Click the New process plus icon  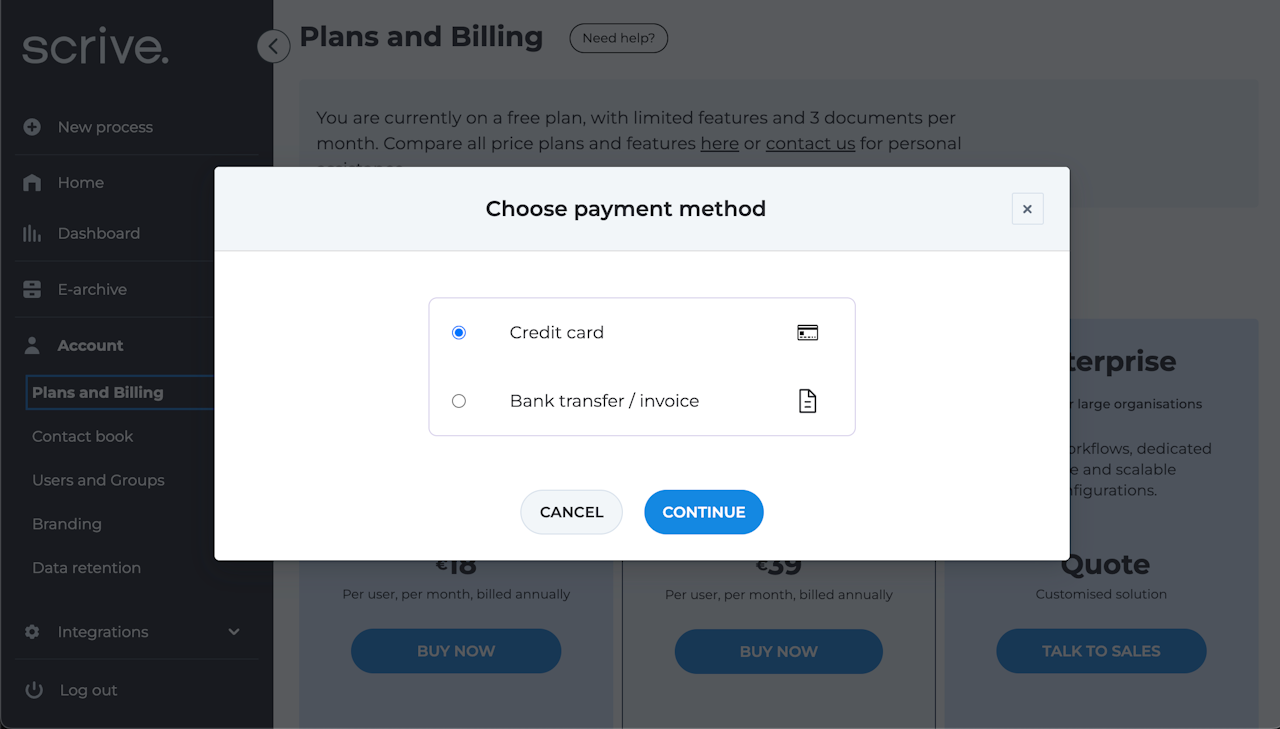[32, 127]
